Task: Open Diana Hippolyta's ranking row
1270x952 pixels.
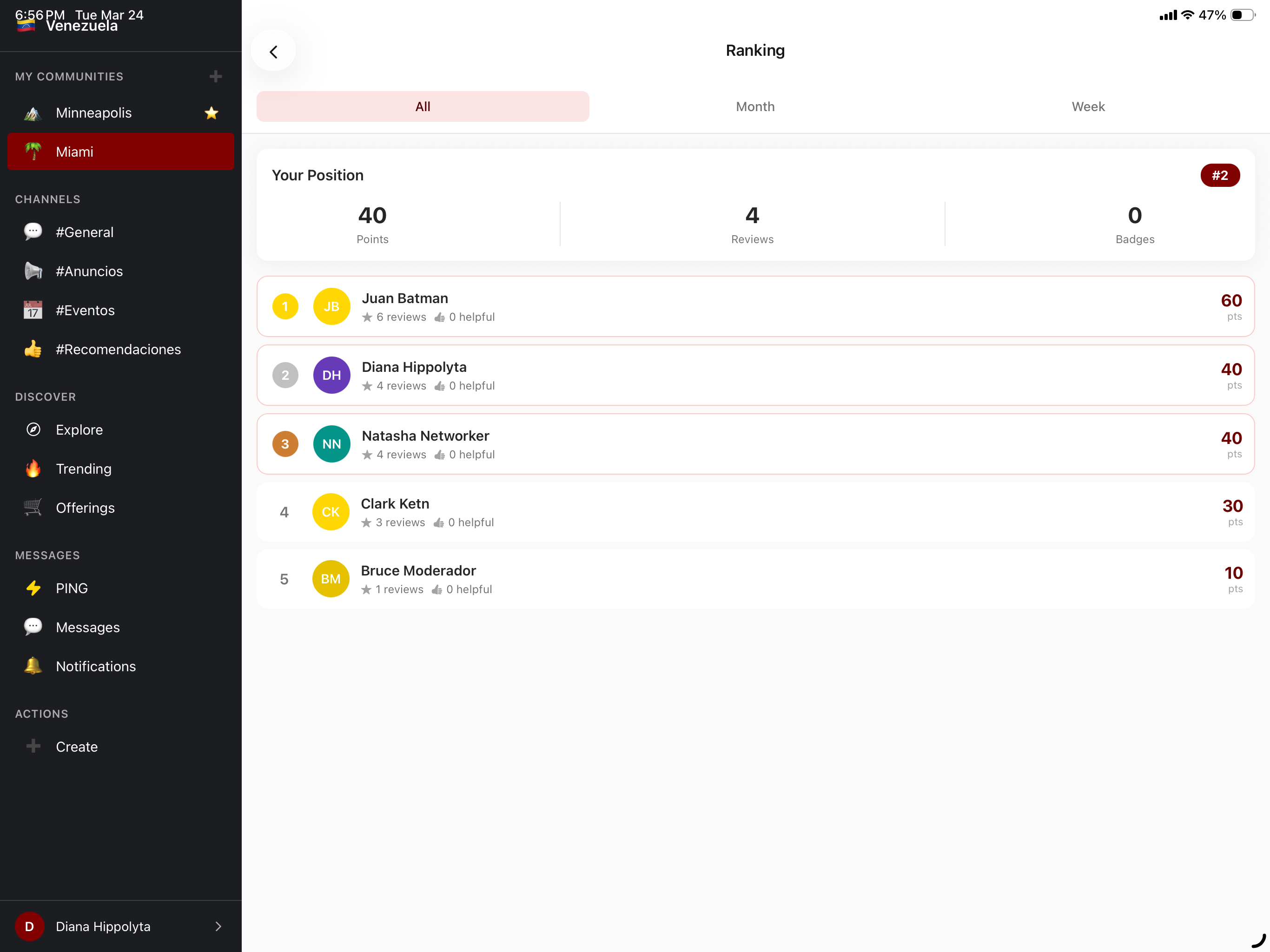Action: click(755, 375)
